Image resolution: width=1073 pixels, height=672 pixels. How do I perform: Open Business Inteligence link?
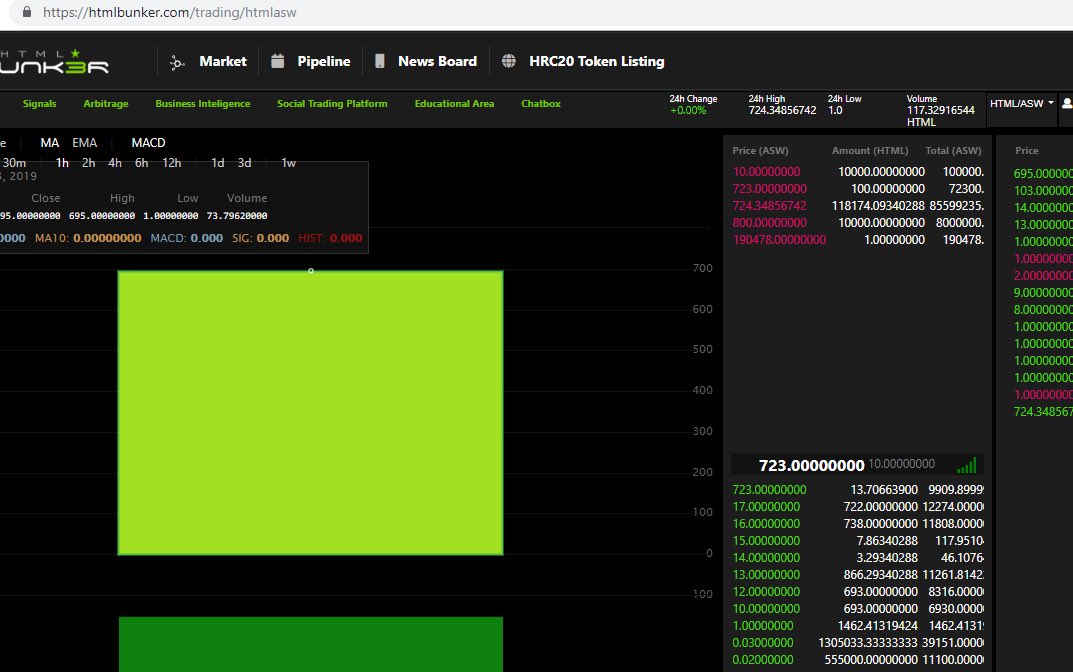[203, 103]
